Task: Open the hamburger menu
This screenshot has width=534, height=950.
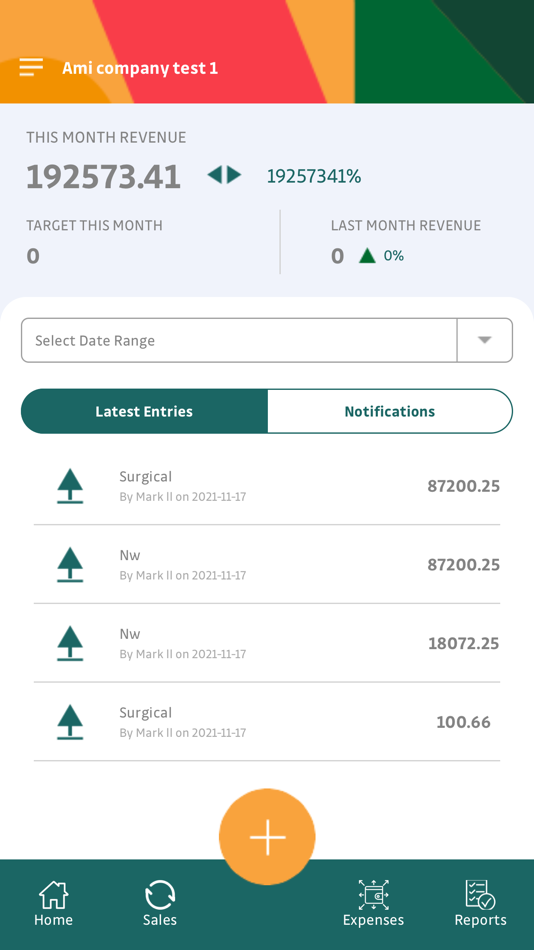Action: [31, 67]
